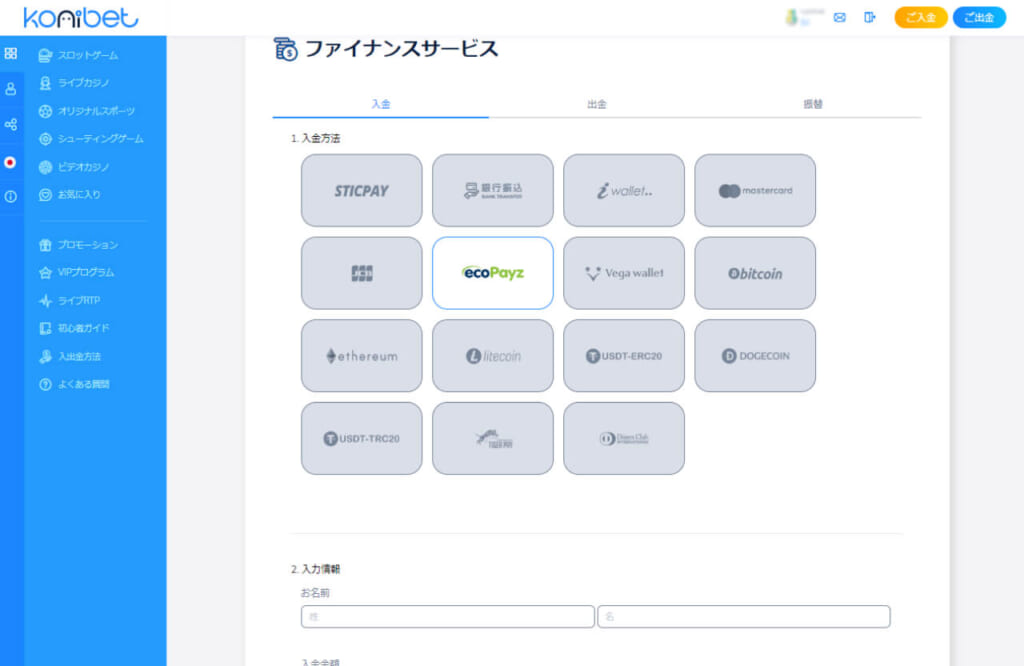Focus the 姓 last name field

448,616
